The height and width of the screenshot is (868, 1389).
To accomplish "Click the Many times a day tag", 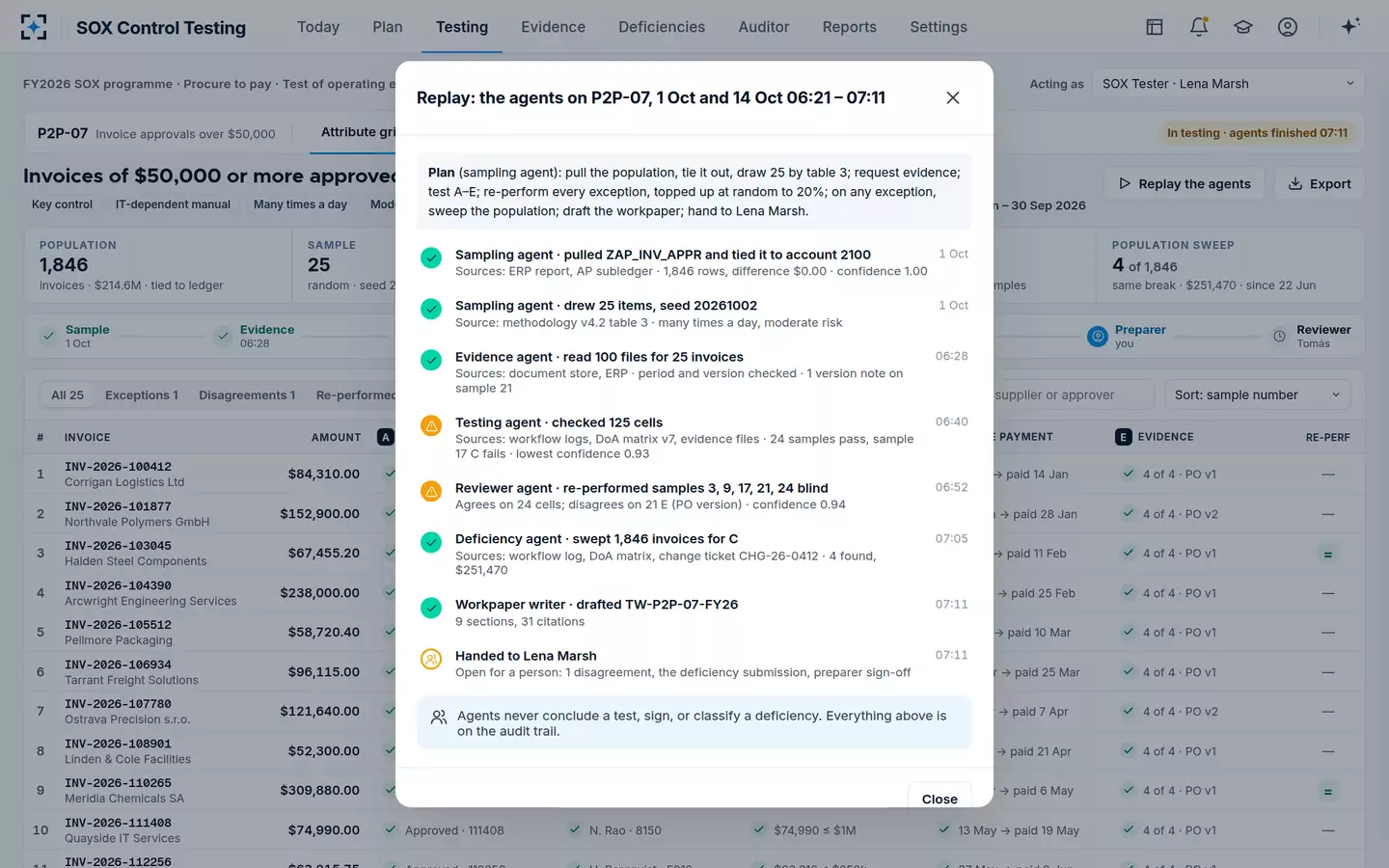I will point(300,204).
